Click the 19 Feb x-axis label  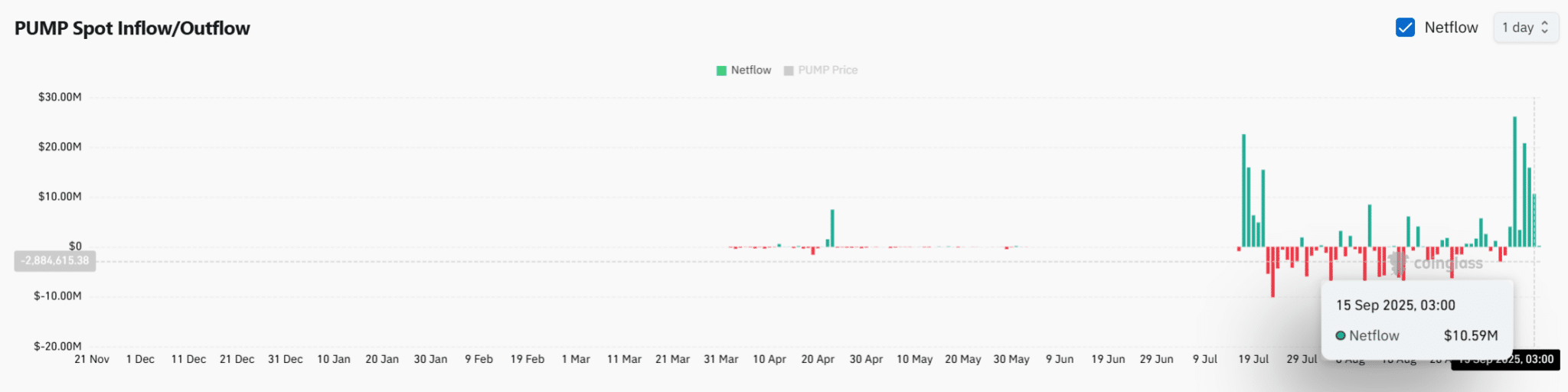click(x=528, y=359)
